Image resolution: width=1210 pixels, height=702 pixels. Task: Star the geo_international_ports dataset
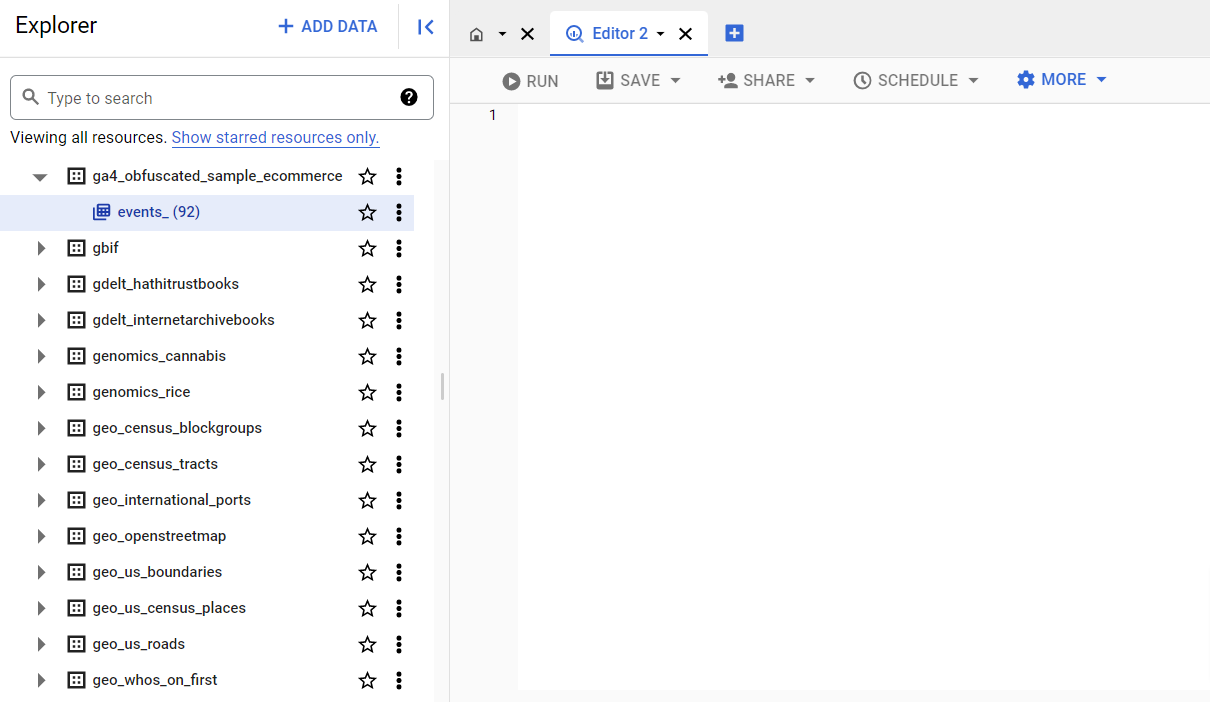pyautogui.click(x=367, y=500)
